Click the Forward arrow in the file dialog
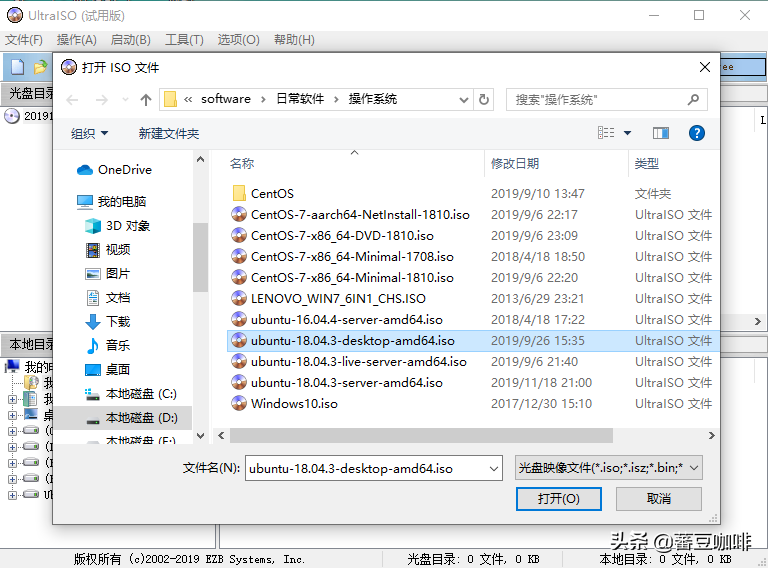 coord(101,100)
